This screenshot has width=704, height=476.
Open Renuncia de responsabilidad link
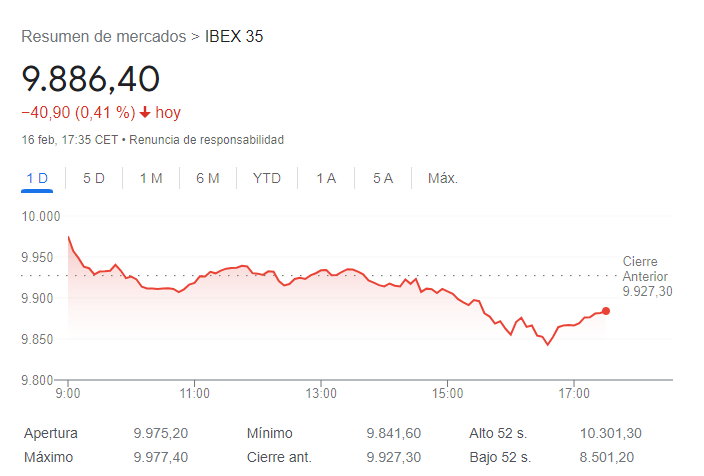pos(206,140)
